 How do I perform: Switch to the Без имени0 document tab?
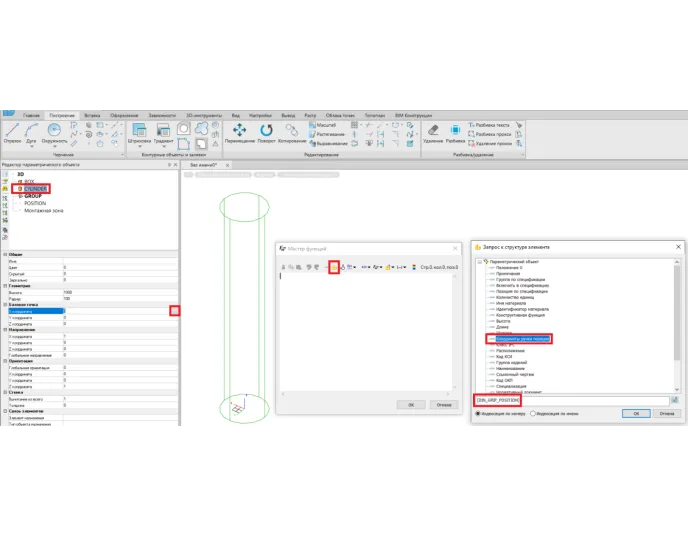(x=204, y=165)
